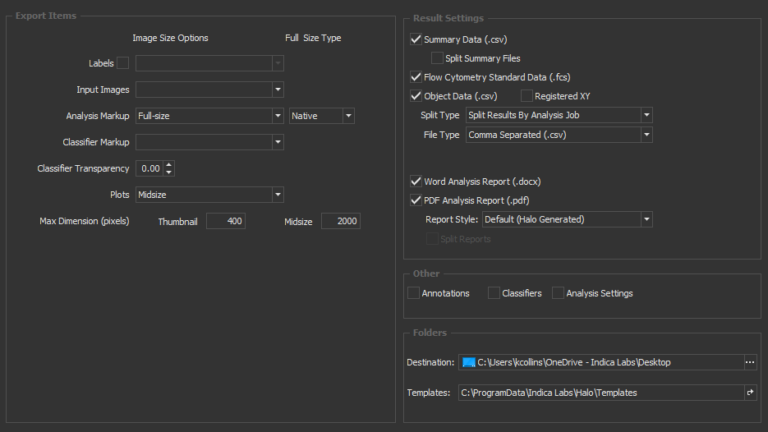
Task: Enable the Registered XY checkbox
Action: click(527, 96)
